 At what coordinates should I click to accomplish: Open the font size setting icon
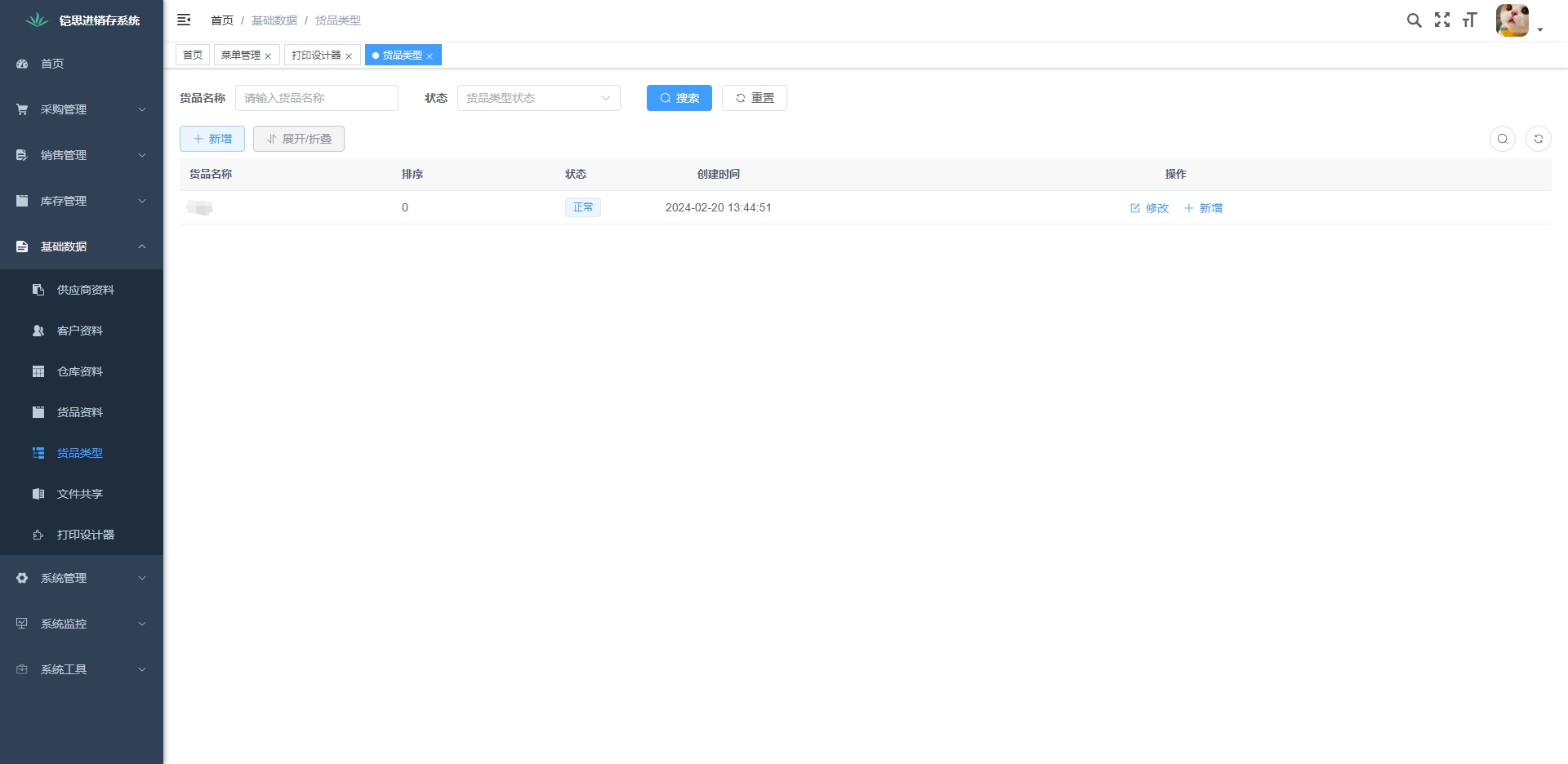coord(1469,20)
